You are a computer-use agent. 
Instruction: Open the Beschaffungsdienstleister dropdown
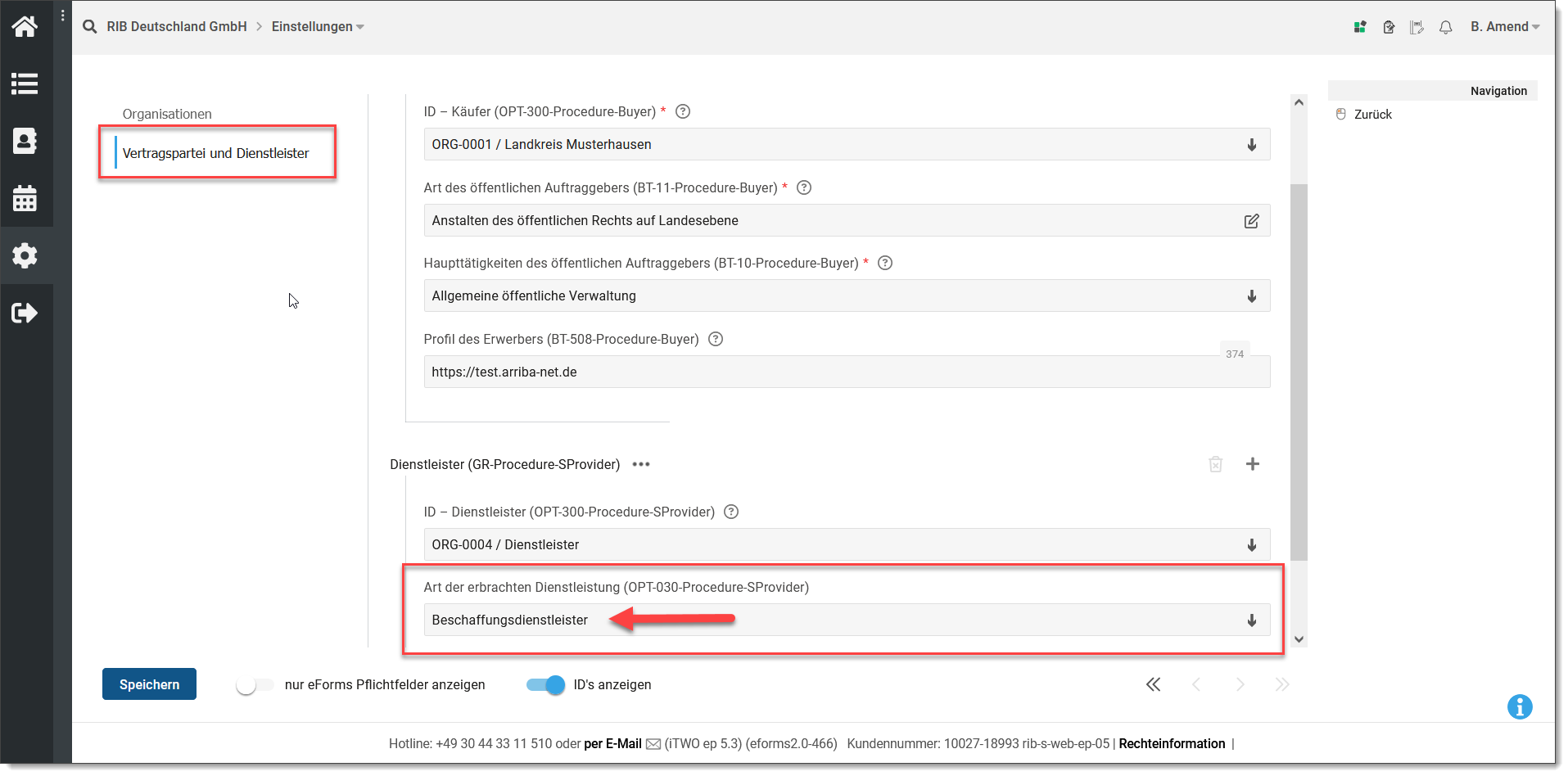coord(847,620)
